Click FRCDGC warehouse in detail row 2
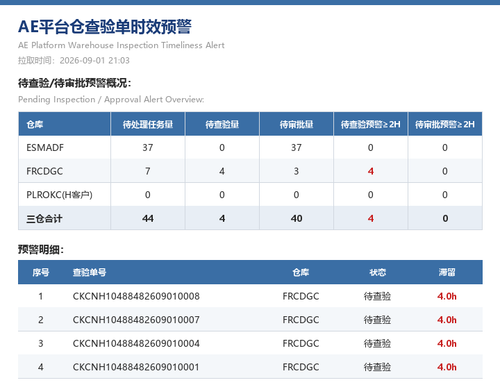 click(x=301, y=320)
